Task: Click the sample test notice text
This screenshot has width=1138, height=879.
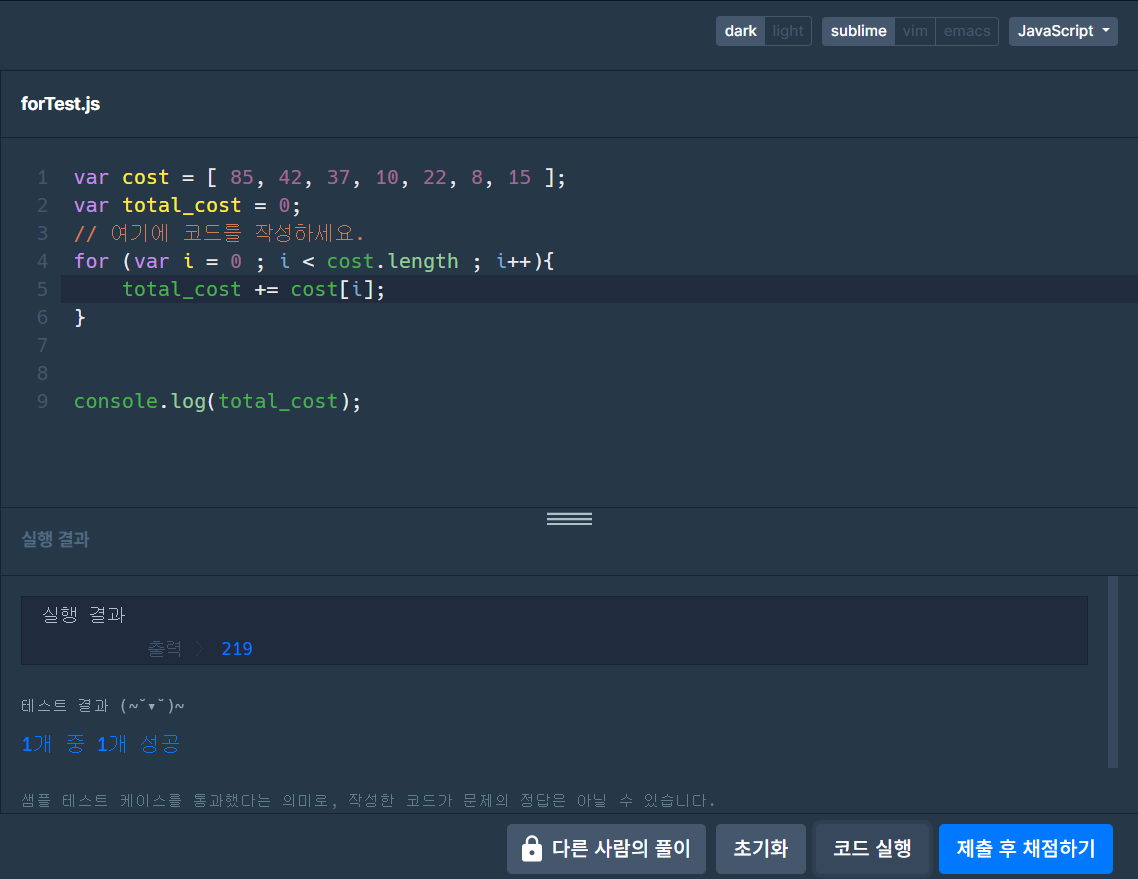Action: click(x=368, y=800)
